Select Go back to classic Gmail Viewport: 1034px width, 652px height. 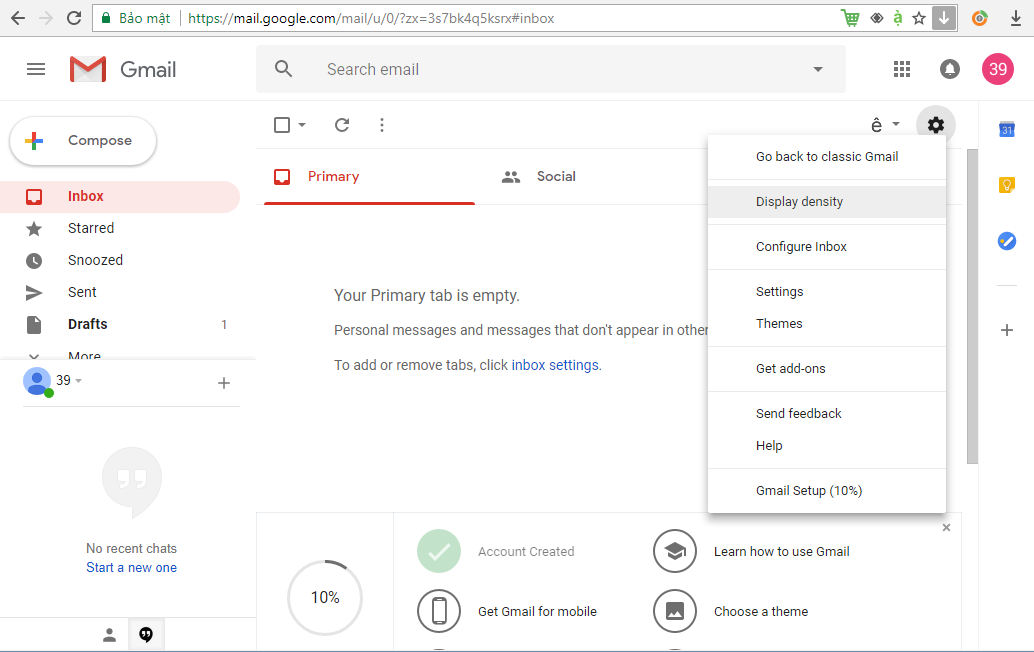826,157
